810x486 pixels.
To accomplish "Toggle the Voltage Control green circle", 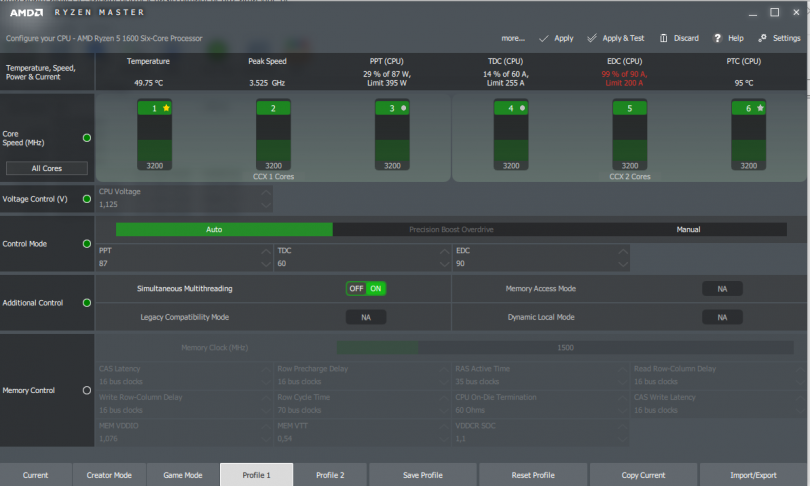I will click(87, 199).
